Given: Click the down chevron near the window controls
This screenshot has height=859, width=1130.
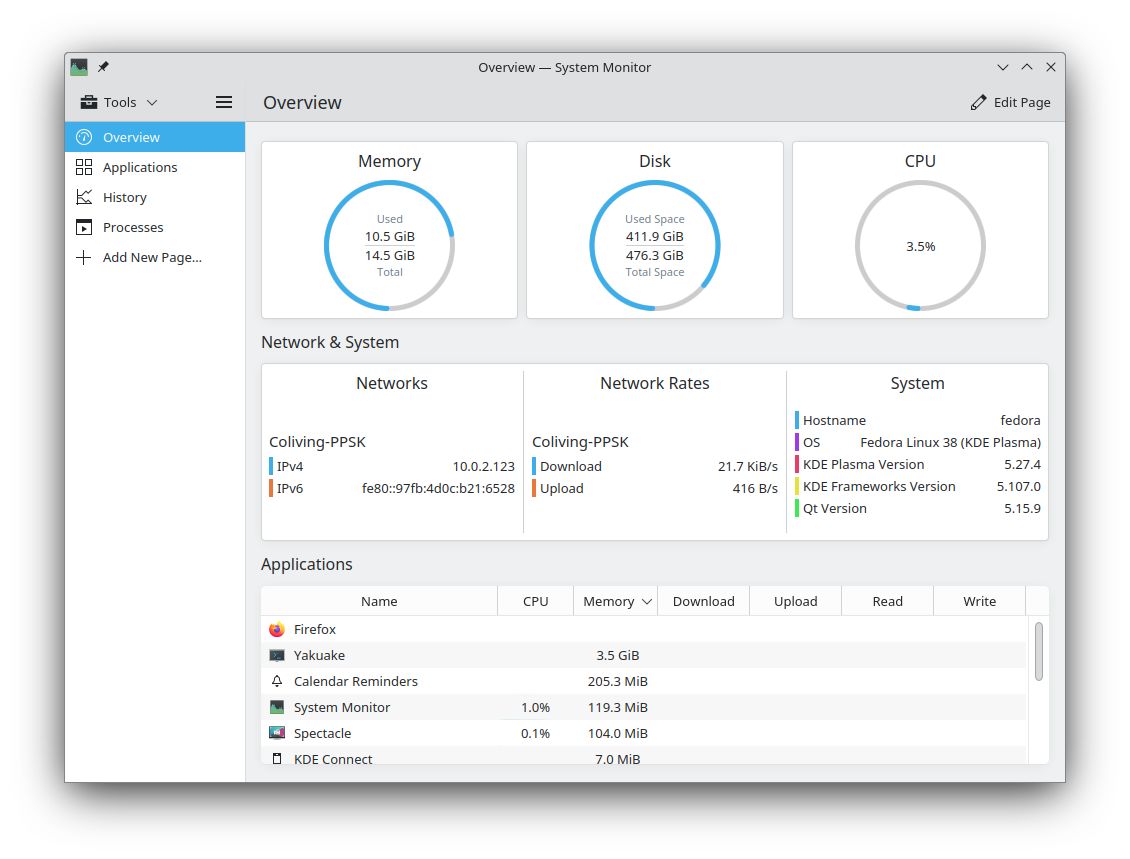Looking at the screenshot, I should point(1003,67).
